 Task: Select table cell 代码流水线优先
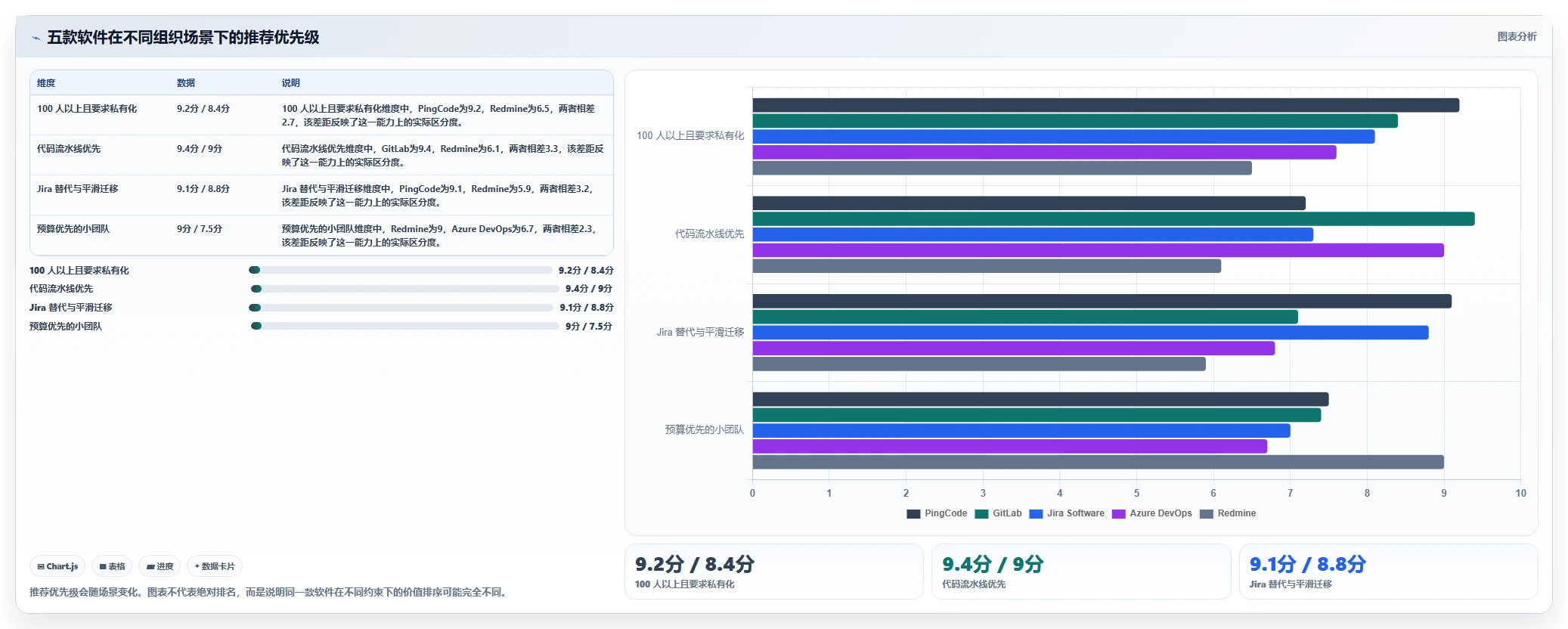coord(69,149)
